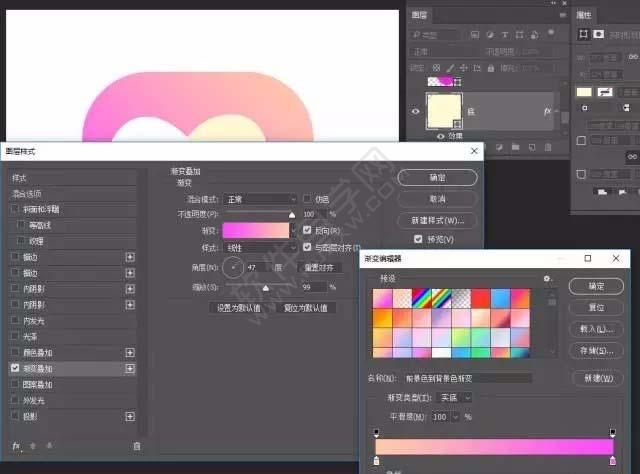Click 确定 in gradient editor
This screenshot has width=640, height=474.
click(596, 286)
